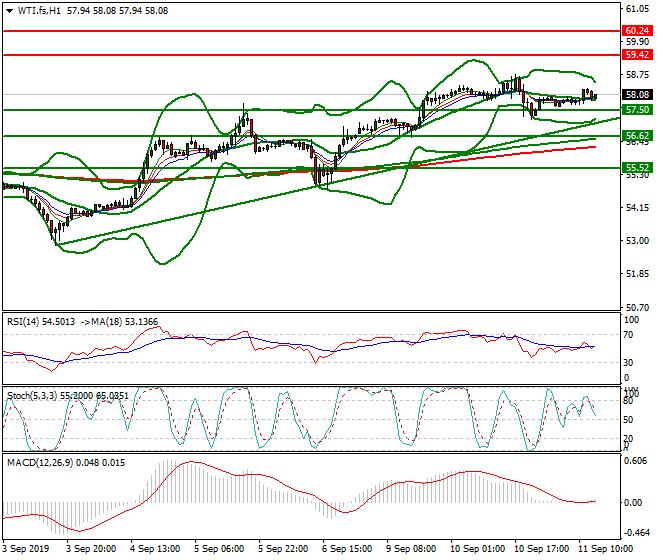This screenshot has width=660, height=560.
Task: Select the 9 Sep 08:00 time label
Action: click(x=411, y=549)
